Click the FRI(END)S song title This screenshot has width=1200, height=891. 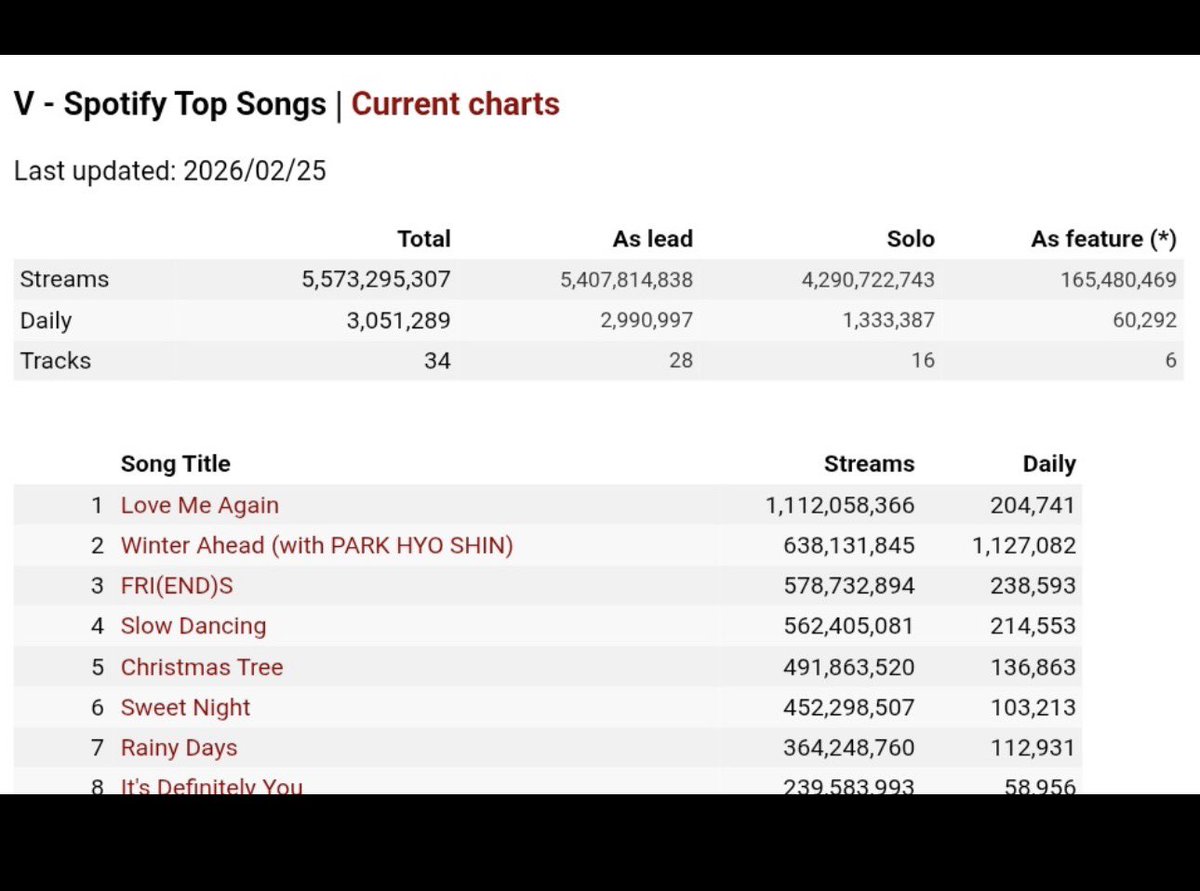(x=176, y=585)
